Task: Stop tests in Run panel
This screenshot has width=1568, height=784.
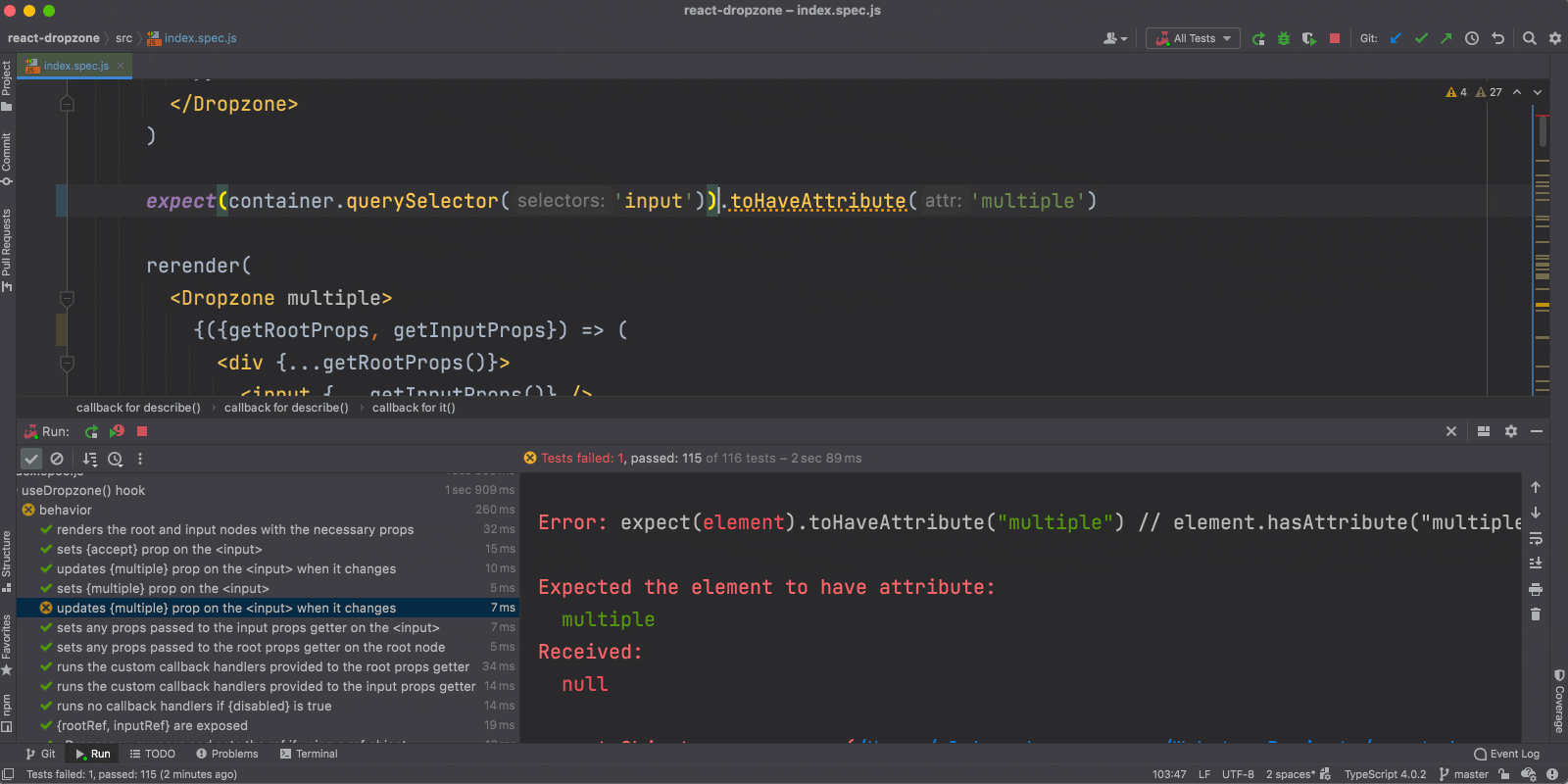Action: [x=142, y=431]
